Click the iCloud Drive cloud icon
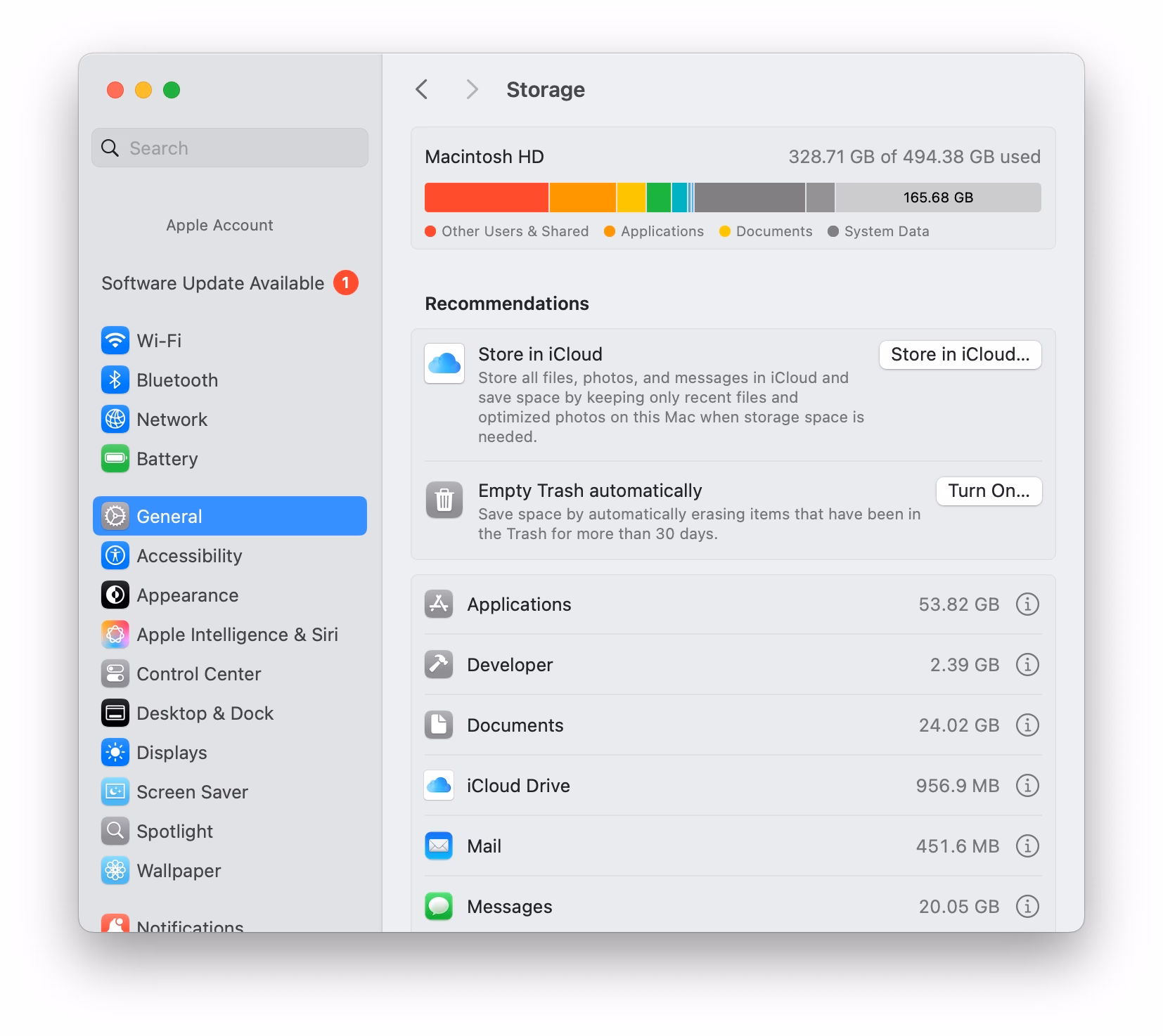1163x1036 pixels. click(438, 785)
